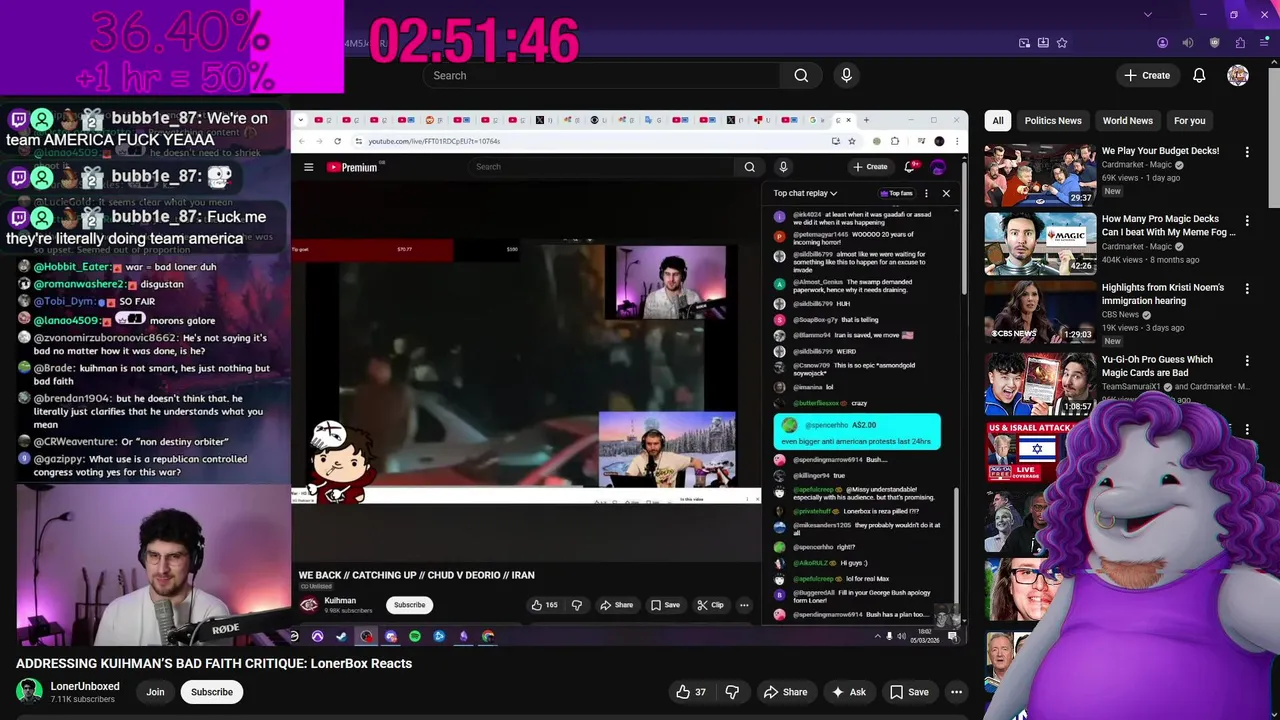Open the browser hamburger menu

(1266, 43)
